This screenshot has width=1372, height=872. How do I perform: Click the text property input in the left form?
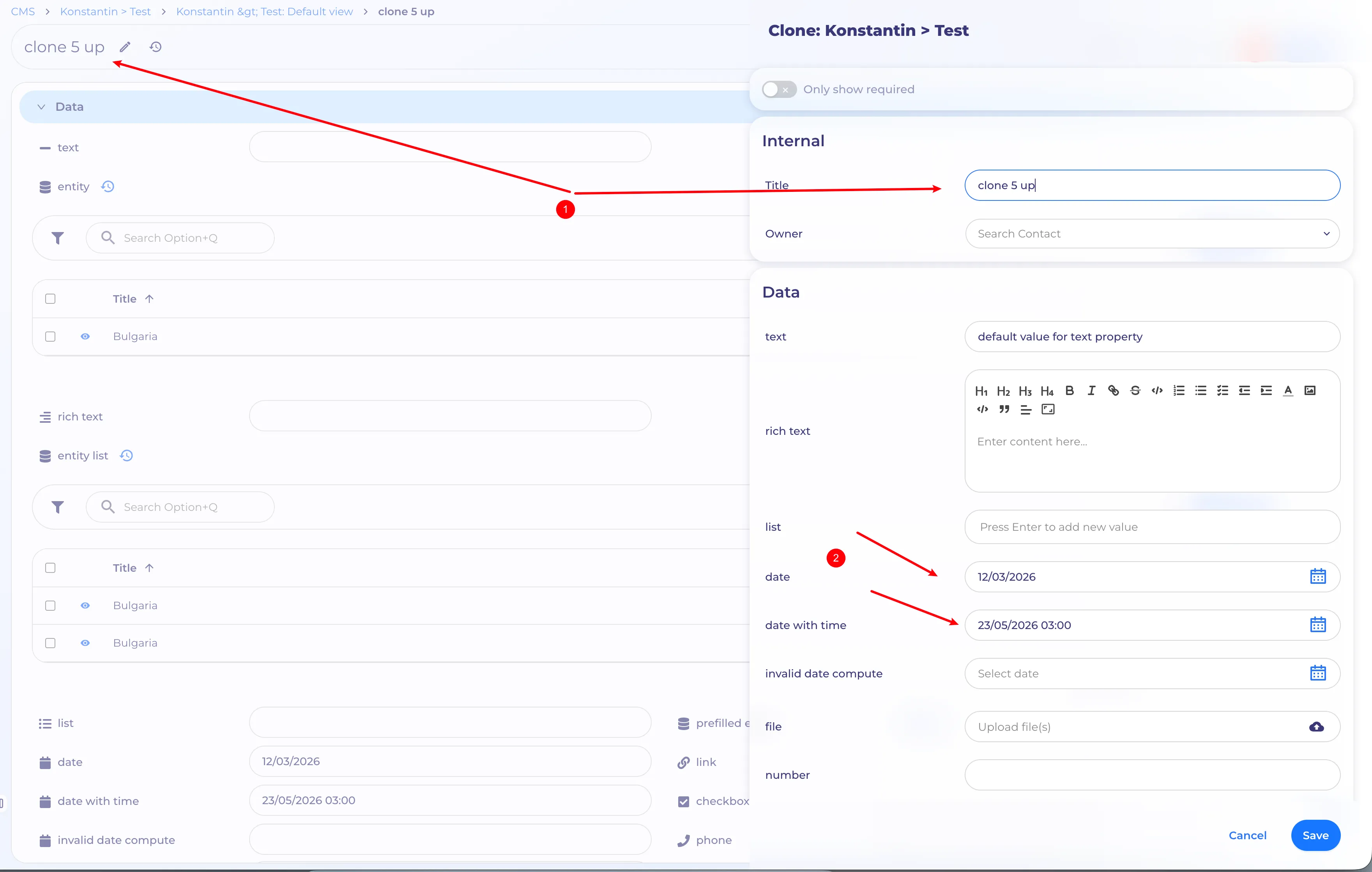point(450,147)
